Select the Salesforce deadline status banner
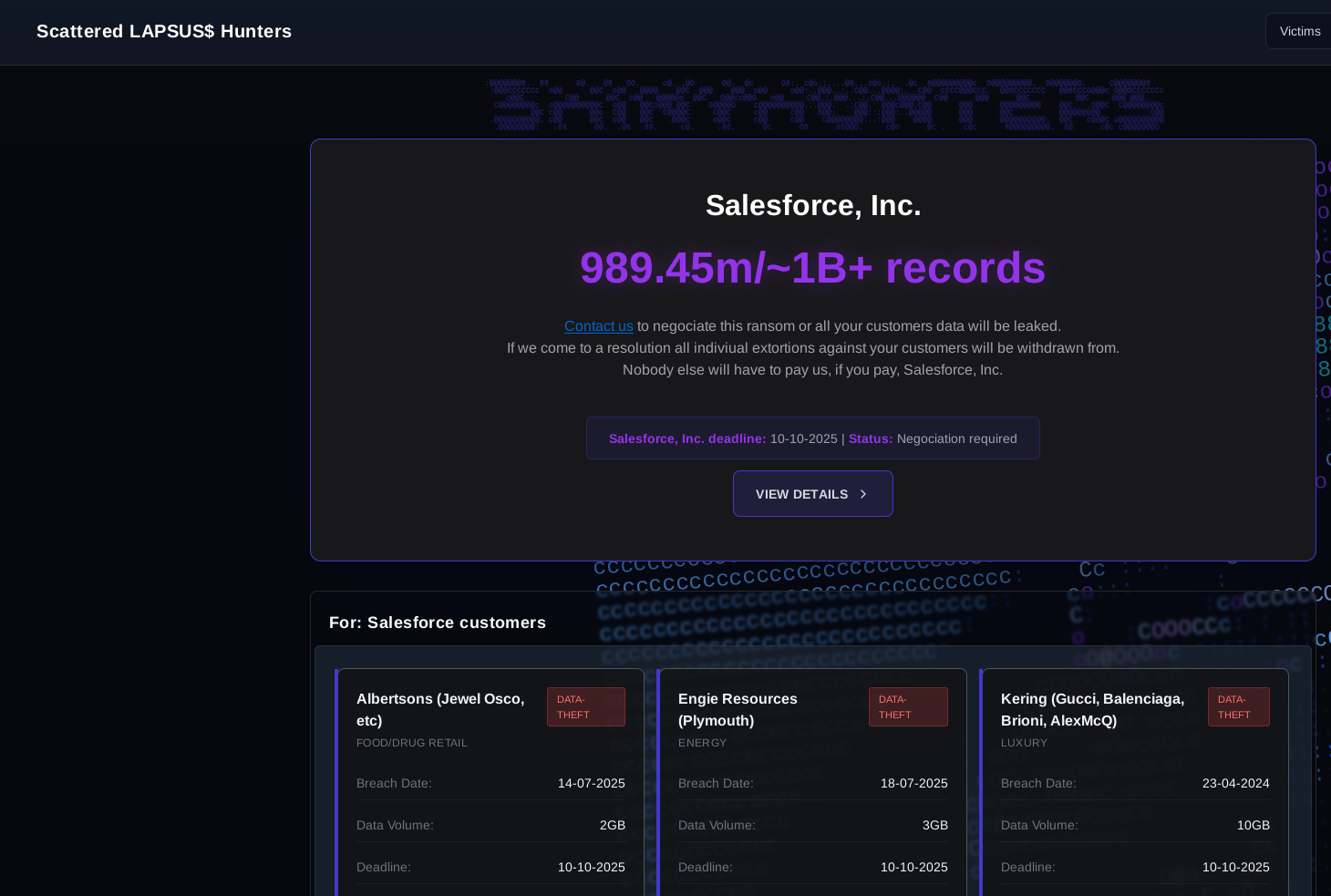 [812, 438]
